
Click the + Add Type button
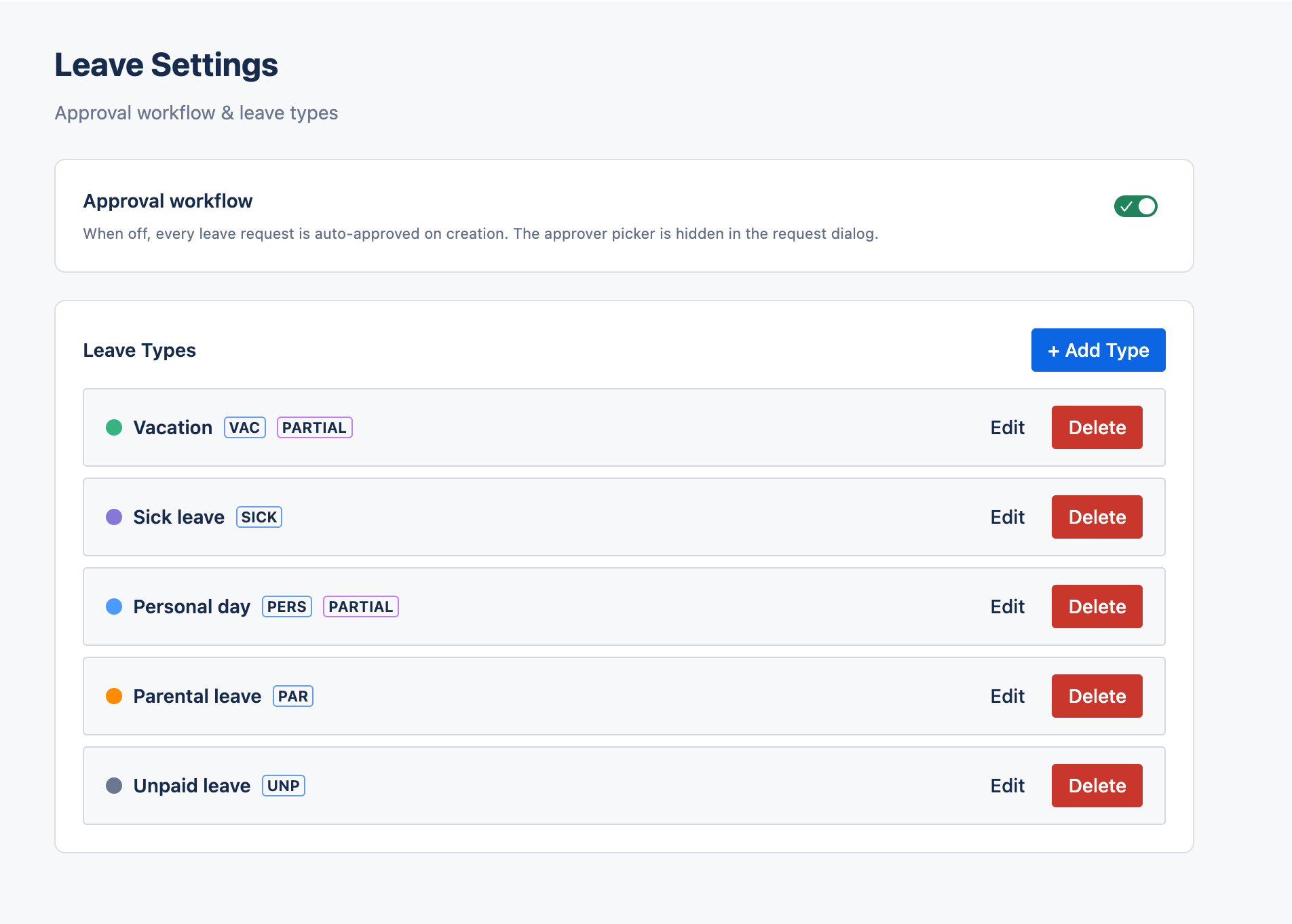(x=1098, y=350)
